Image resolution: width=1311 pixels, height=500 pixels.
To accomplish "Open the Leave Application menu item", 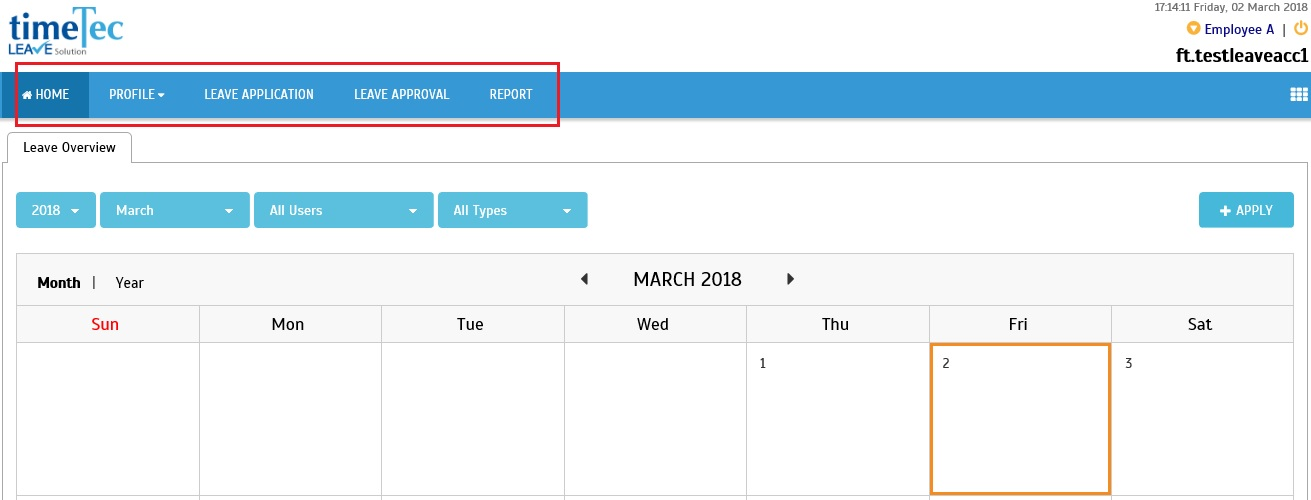I will [259, 95].
